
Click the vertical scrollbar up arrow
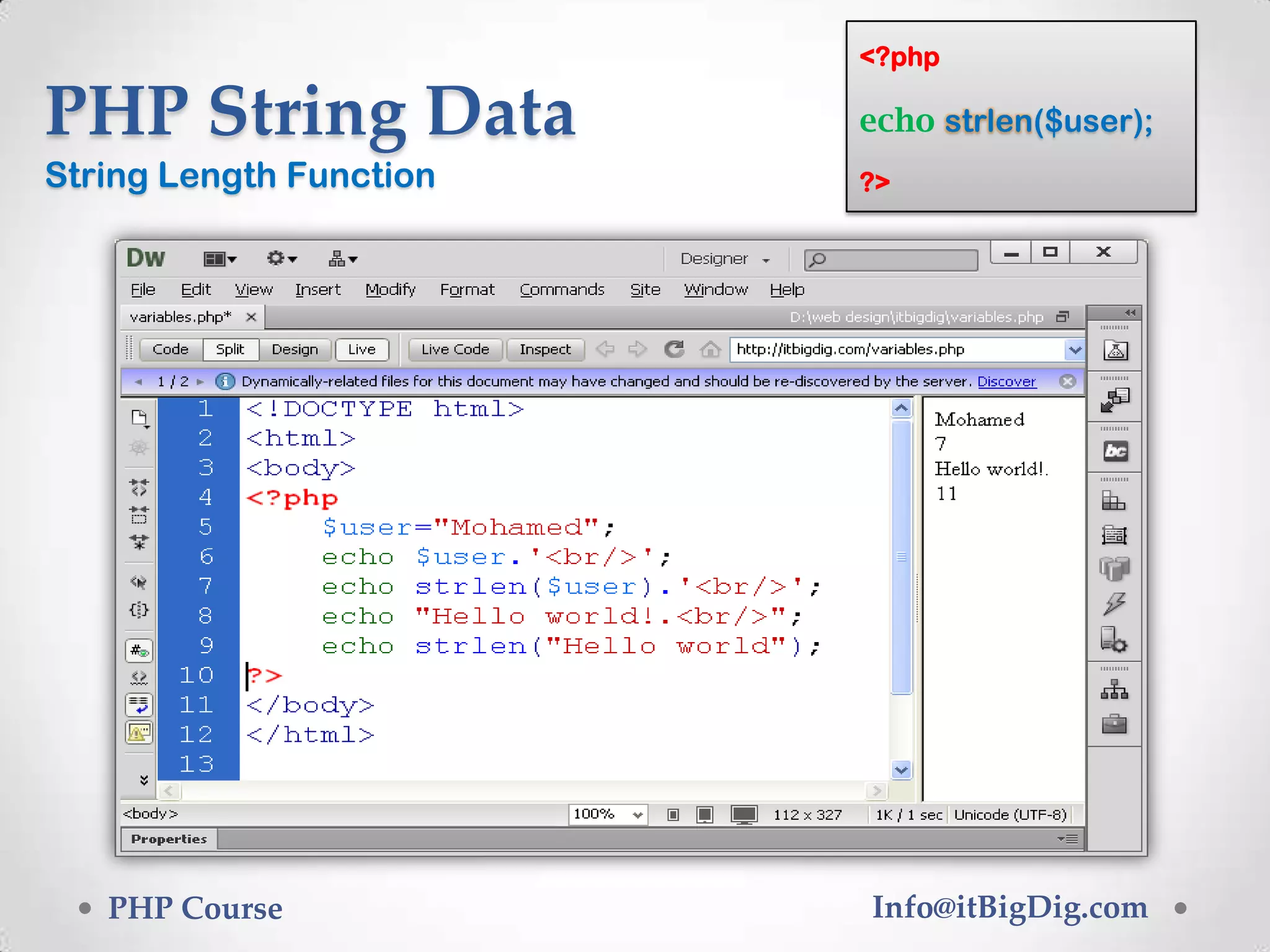[901, 408]
